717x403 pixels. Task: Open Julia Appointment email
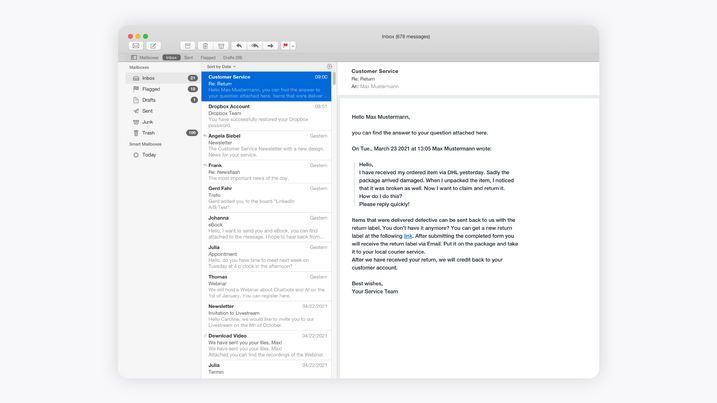click(x=267, y=257)
